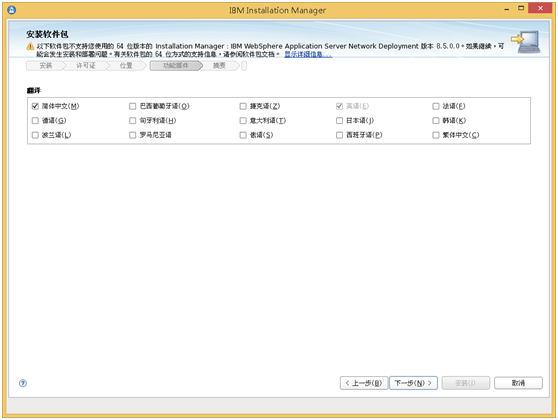Enable the 西班牙语(P) checkbox
Screen dimensions: 558x420
click(339, 135)
